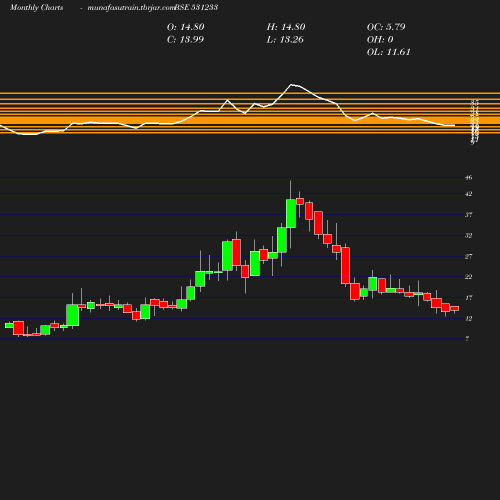Click the munafasutra.com watermark text
Viewport: 500px width, 500px height.
pyautogui.click(x=131, y=7)
